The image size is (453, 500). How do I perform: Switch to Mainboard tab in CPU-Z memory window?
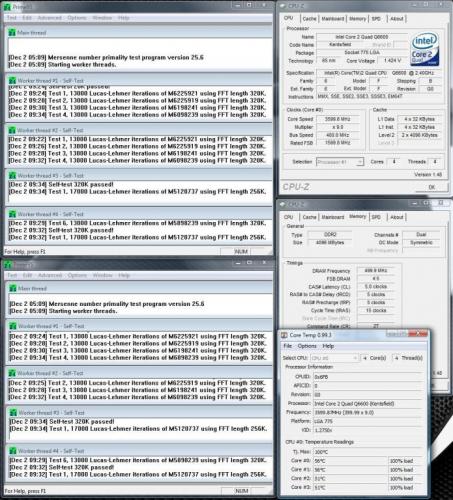click(333, 217)
